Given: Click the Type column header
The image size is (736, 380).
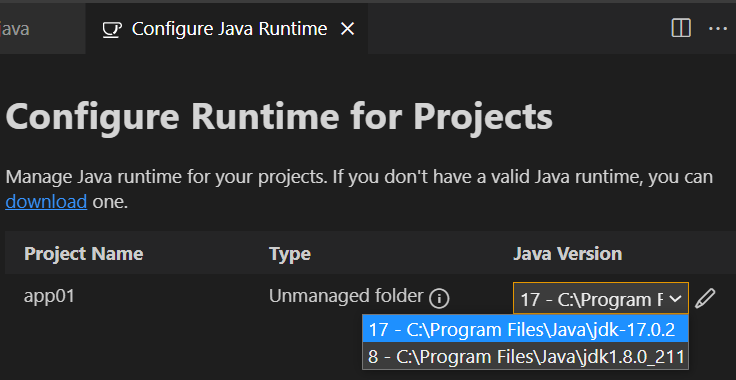Looking at the screenshot, I should click(290, 254).
